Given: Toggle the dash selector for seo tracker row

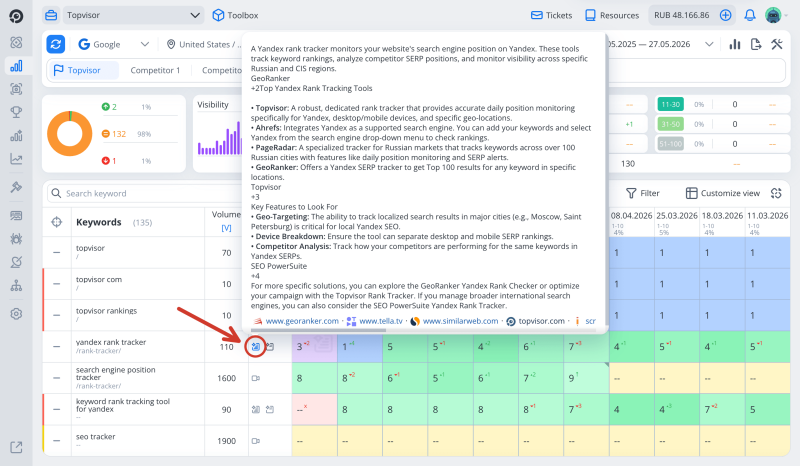Looking at the screenshot, I should pos(57,441).
